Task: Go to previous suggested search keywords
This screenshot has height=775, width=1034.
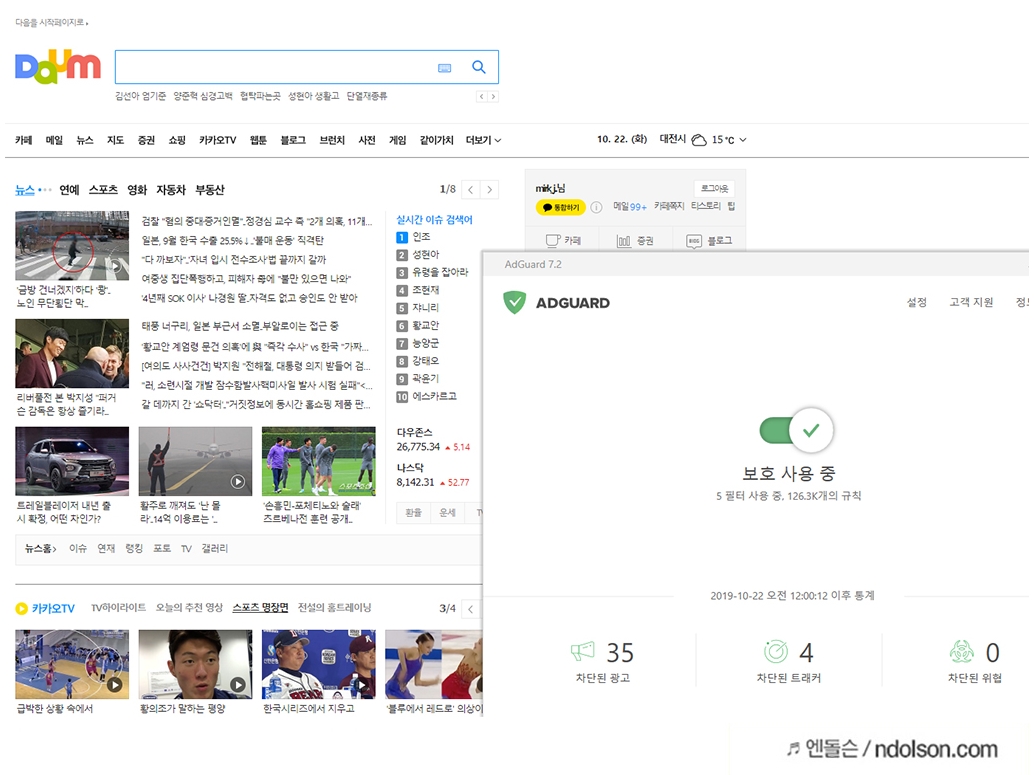Action: pos(481,97)
